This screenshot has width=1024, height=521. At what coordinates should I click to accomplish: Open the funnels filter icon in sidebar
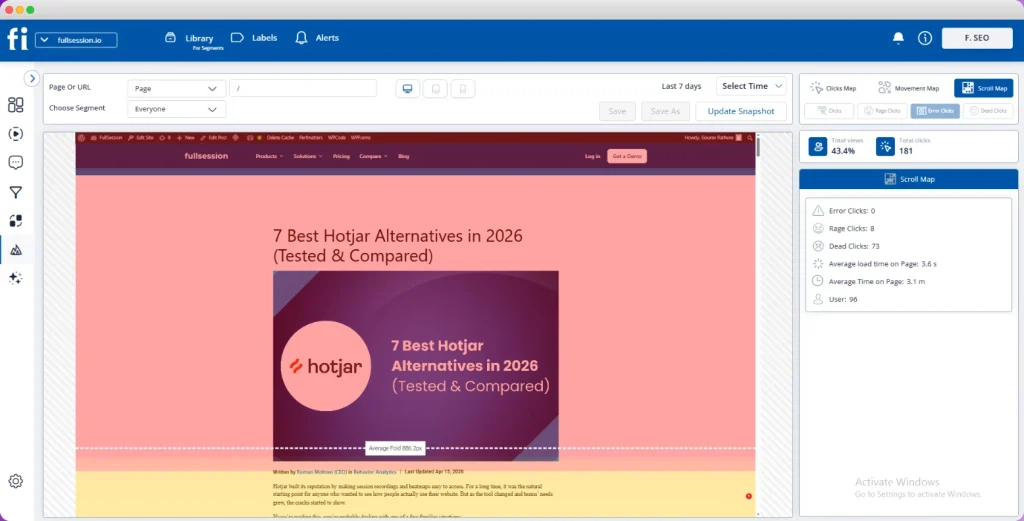click(16, 192)
